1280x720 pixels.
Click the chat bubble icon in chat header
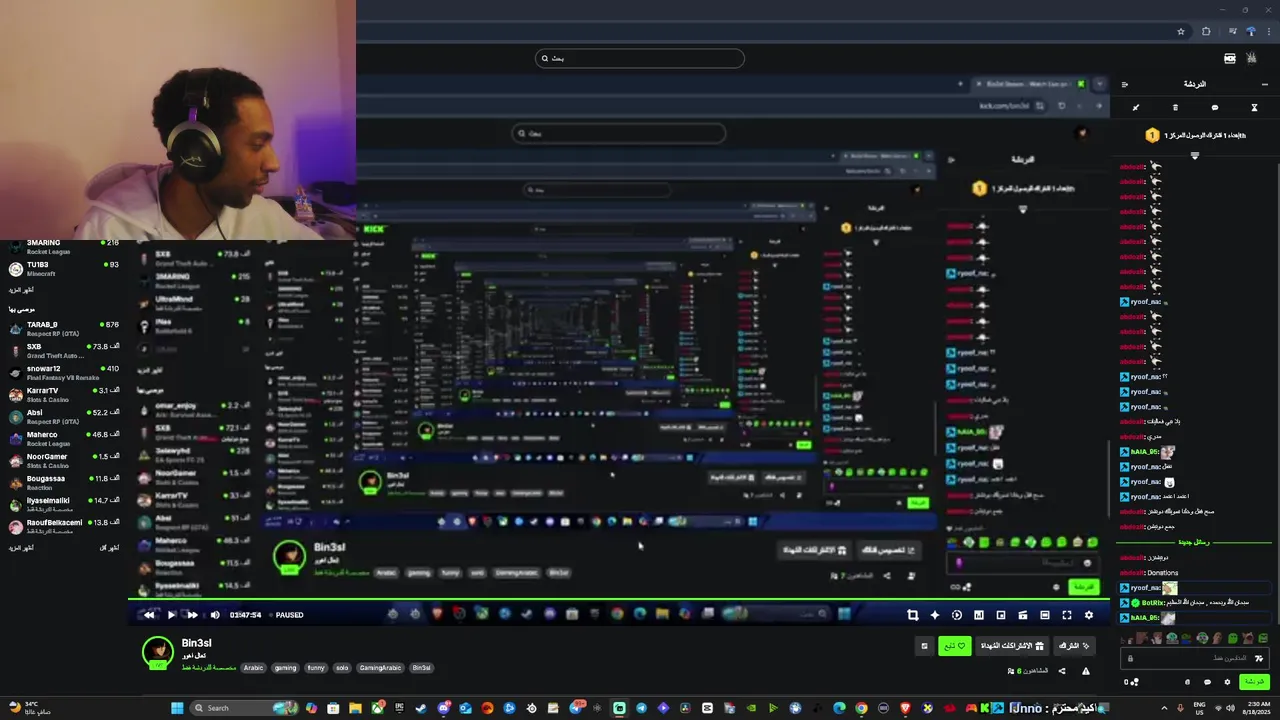(x=1215, y=107)
